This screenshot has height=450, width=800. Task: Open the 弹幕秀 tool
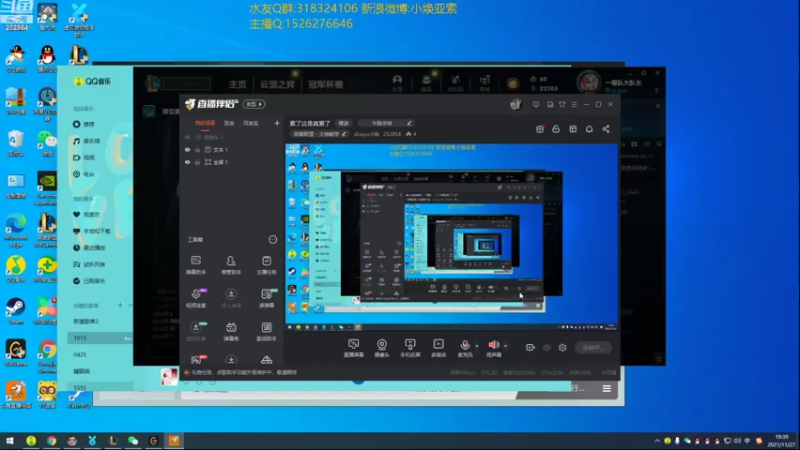(x=231, y=332)
